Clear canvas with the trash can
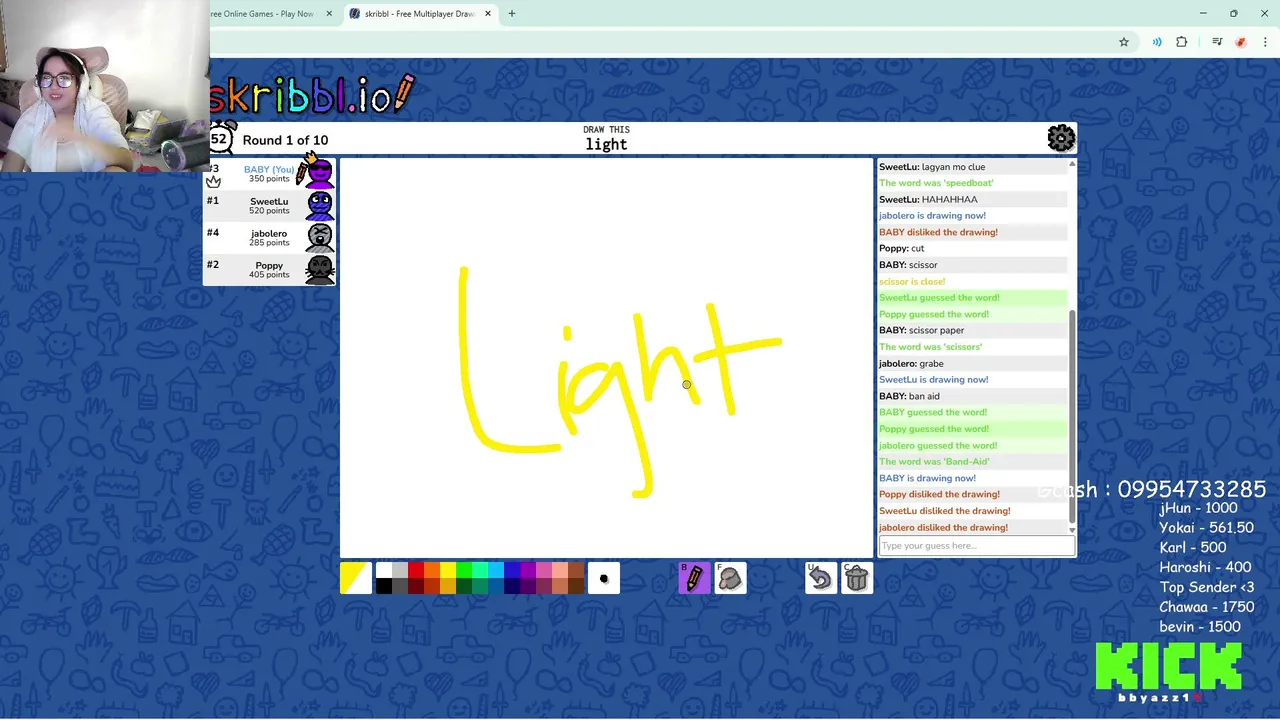1280x720 pixels. point(857,578)
